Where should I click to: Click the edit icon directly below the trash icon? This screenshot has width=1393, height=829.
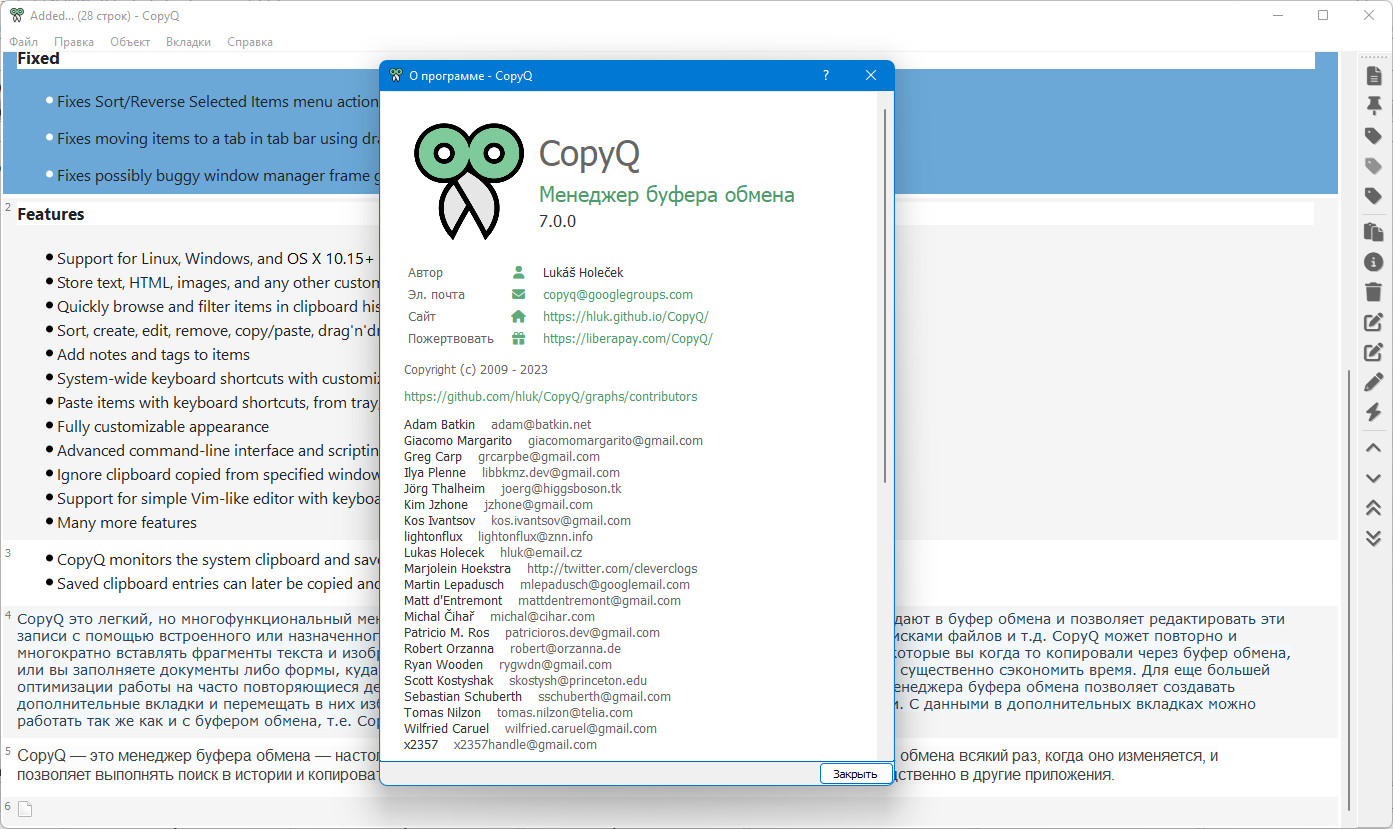click(x=1373, y=322)
